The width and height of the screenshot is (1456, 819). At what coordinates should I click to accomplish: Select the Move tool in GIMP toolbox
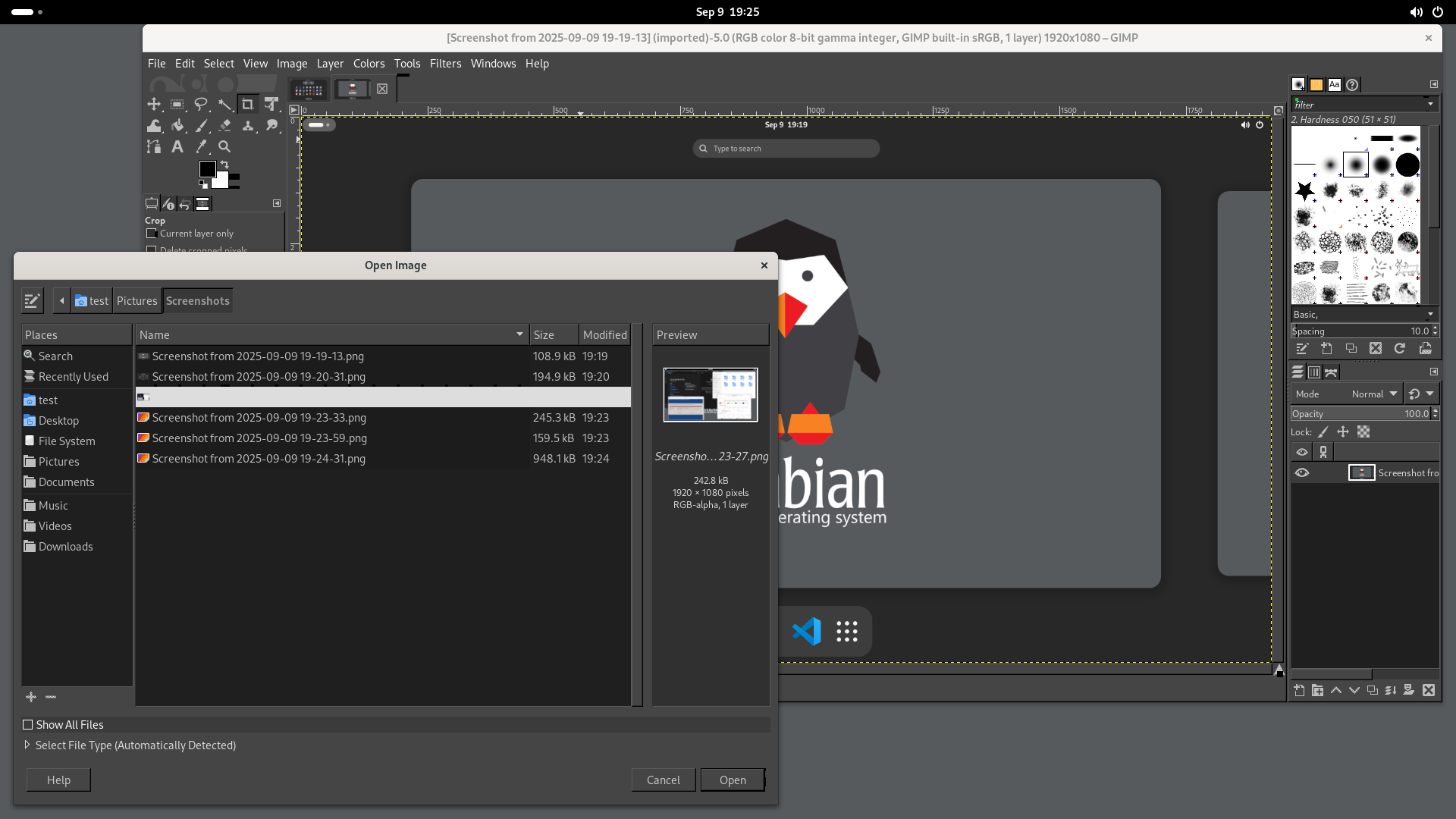pyautogui.click(x=154, y=104)
